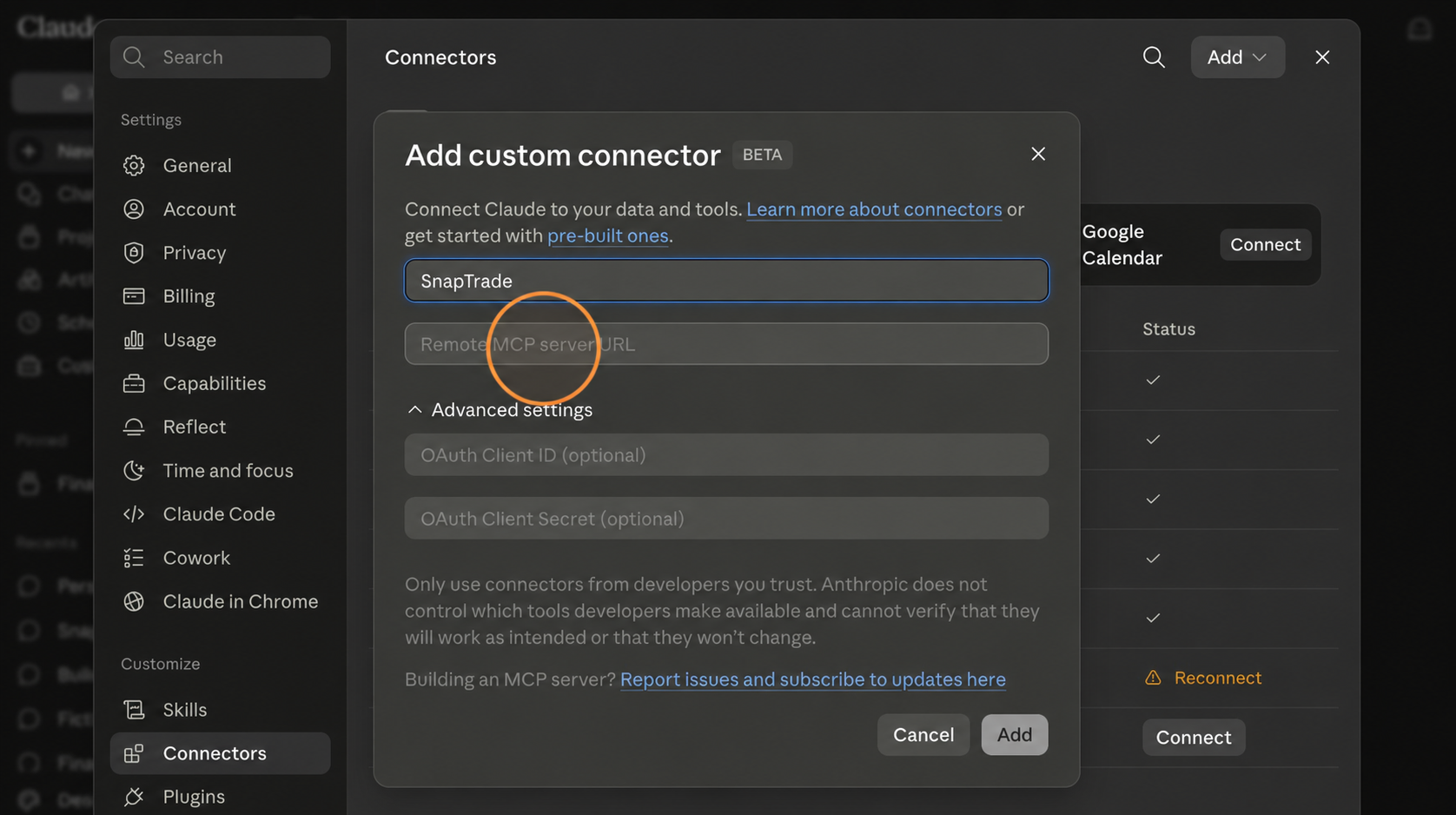Image resolution: width=1456 pixels, height=815 pixels.
Task: Click the Remote MCP server URL field
Action: [x=726, y=344]
